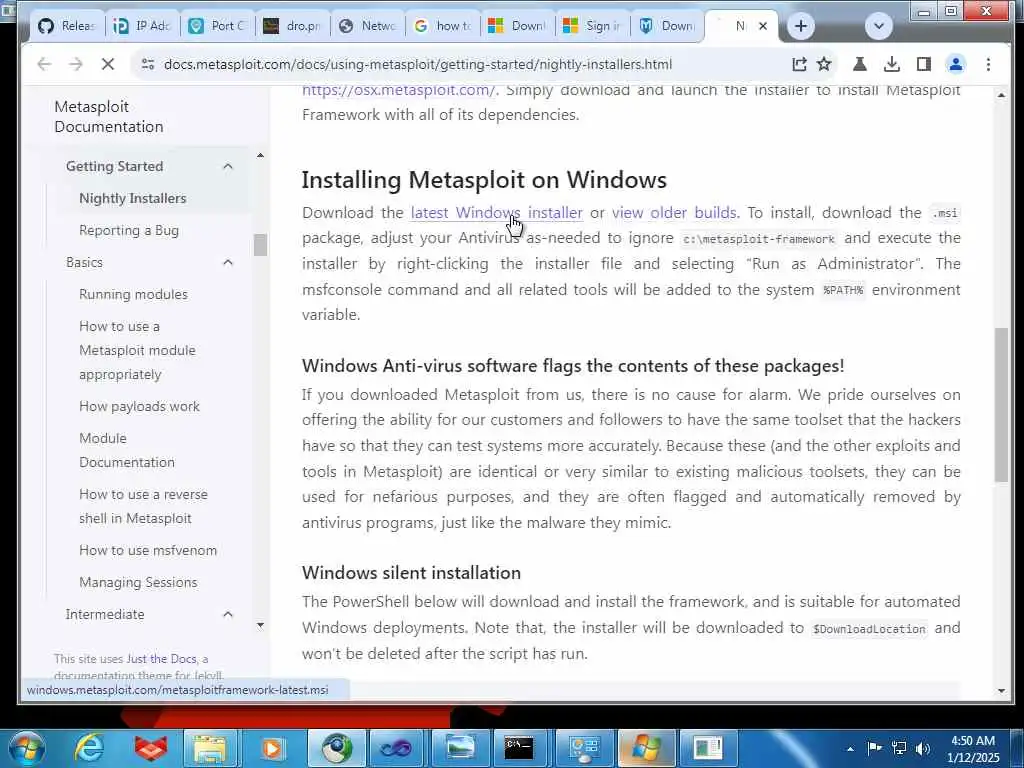This screenshot has height=768, width=1024.
Task: Open the Windows Start button
Action: tap(26, 748)
